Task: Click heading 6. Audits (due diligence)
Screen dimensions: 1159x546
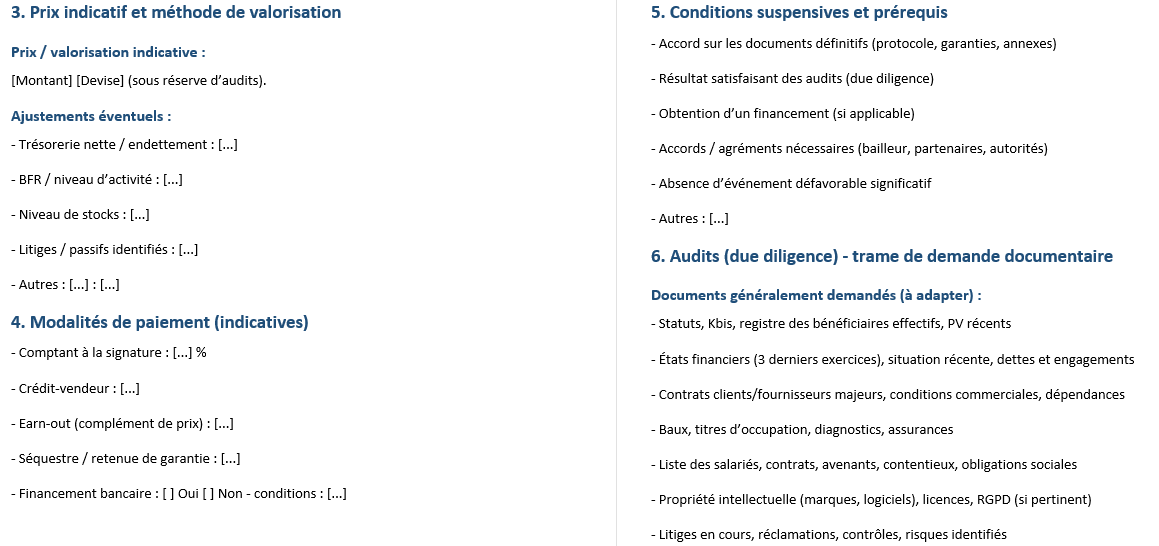Action: coord(881,257)
